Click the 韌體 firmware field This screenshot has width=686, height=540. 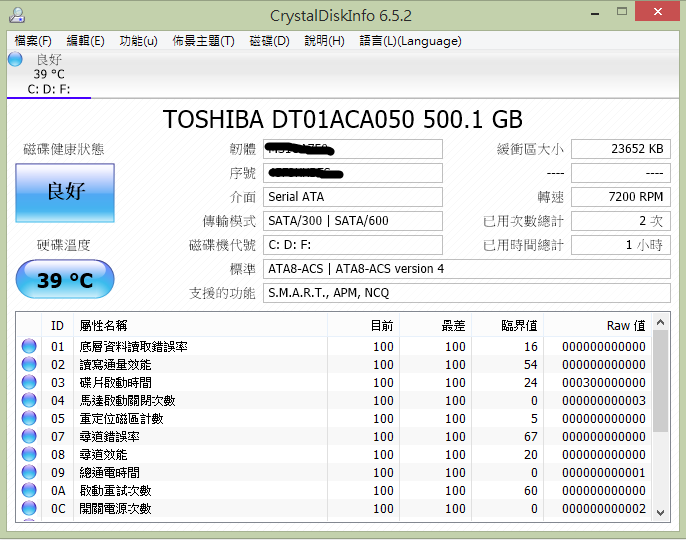[353, 149]
